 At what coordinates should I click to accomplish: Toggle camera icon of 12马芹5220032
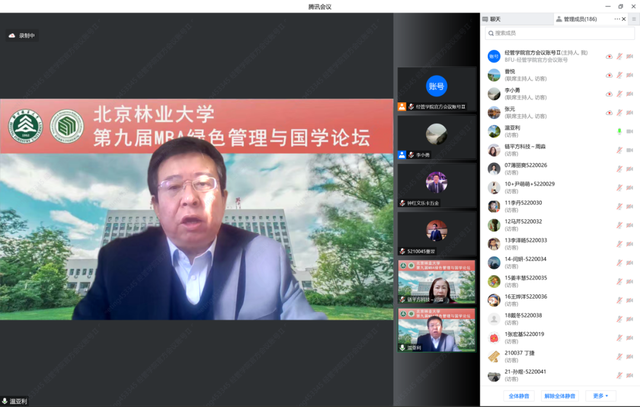point(630,225)
